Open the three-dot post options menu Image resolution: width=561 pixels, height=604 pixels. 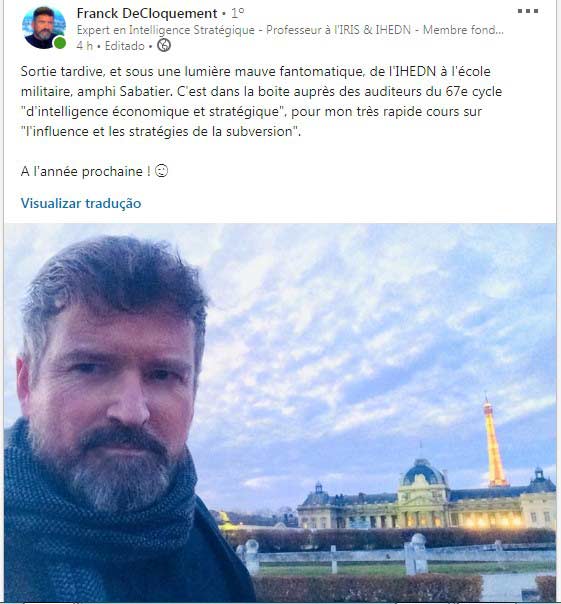pyautogui.click(x=527, y=11)
